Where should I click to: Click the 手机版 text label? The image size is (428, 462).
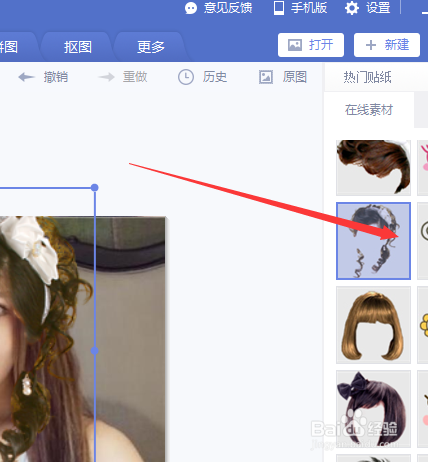tap(309, 8)
